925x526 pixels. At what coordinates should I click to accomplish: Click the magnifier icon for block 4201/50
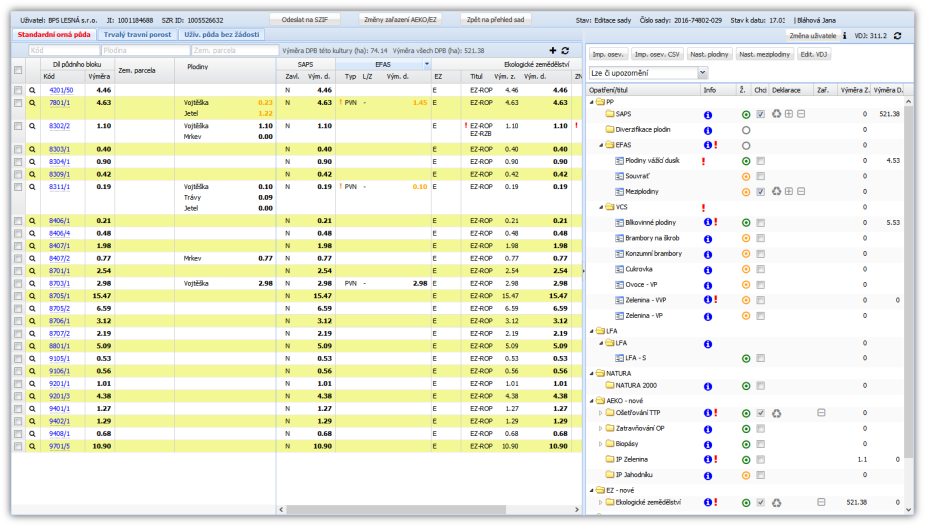click(32, 90)
